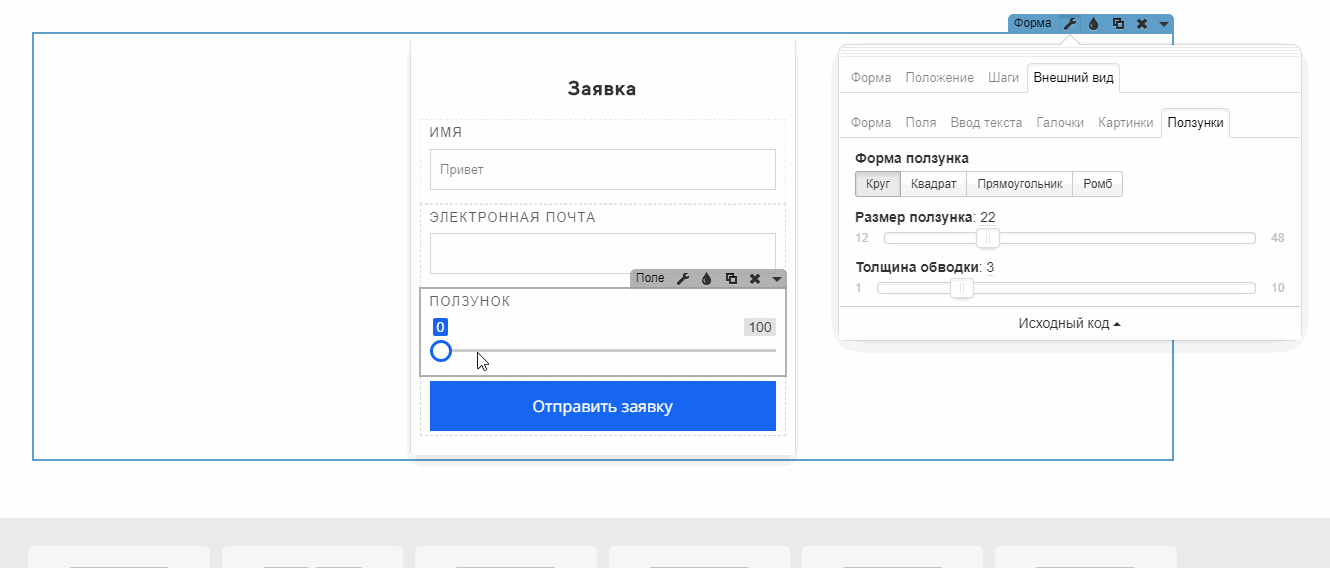Click the droplet icon on Поле toolbar

pos(706,279)
